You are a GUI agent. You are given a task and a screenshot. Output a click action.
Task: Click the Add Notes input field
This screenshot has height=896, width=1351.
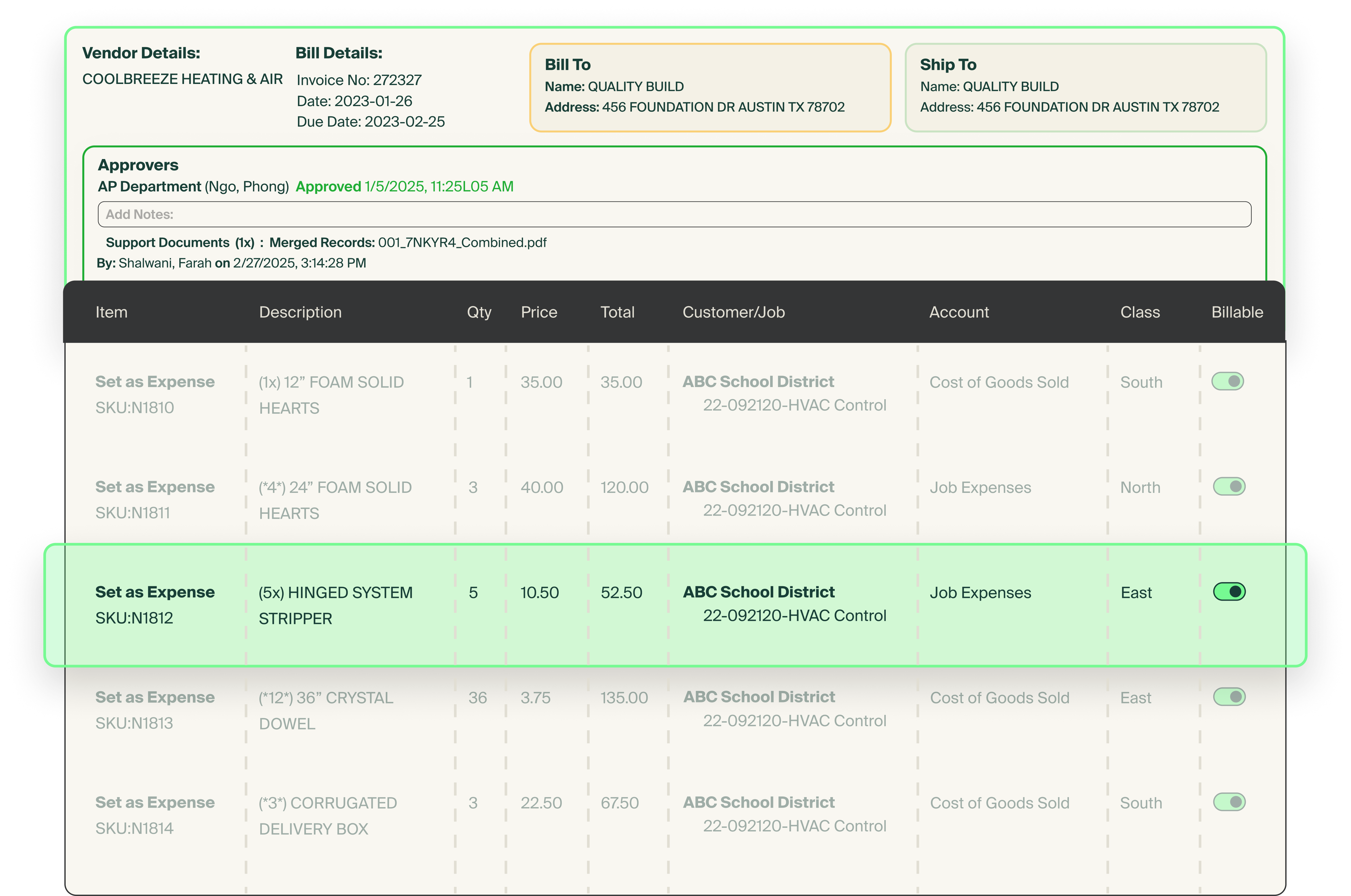674,214
